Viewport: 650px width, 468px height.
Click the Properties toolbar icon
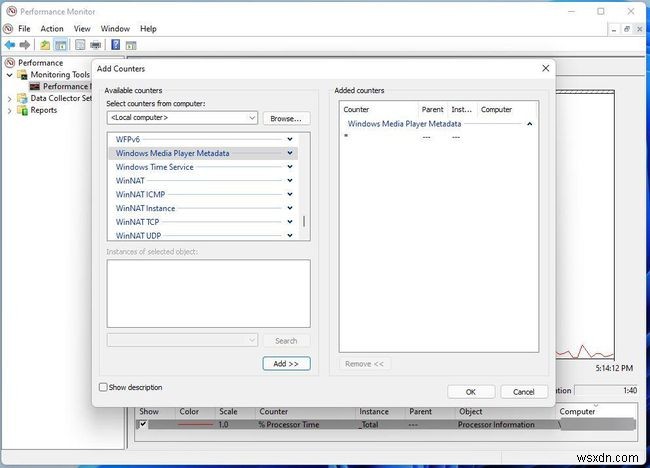(80, 45)
